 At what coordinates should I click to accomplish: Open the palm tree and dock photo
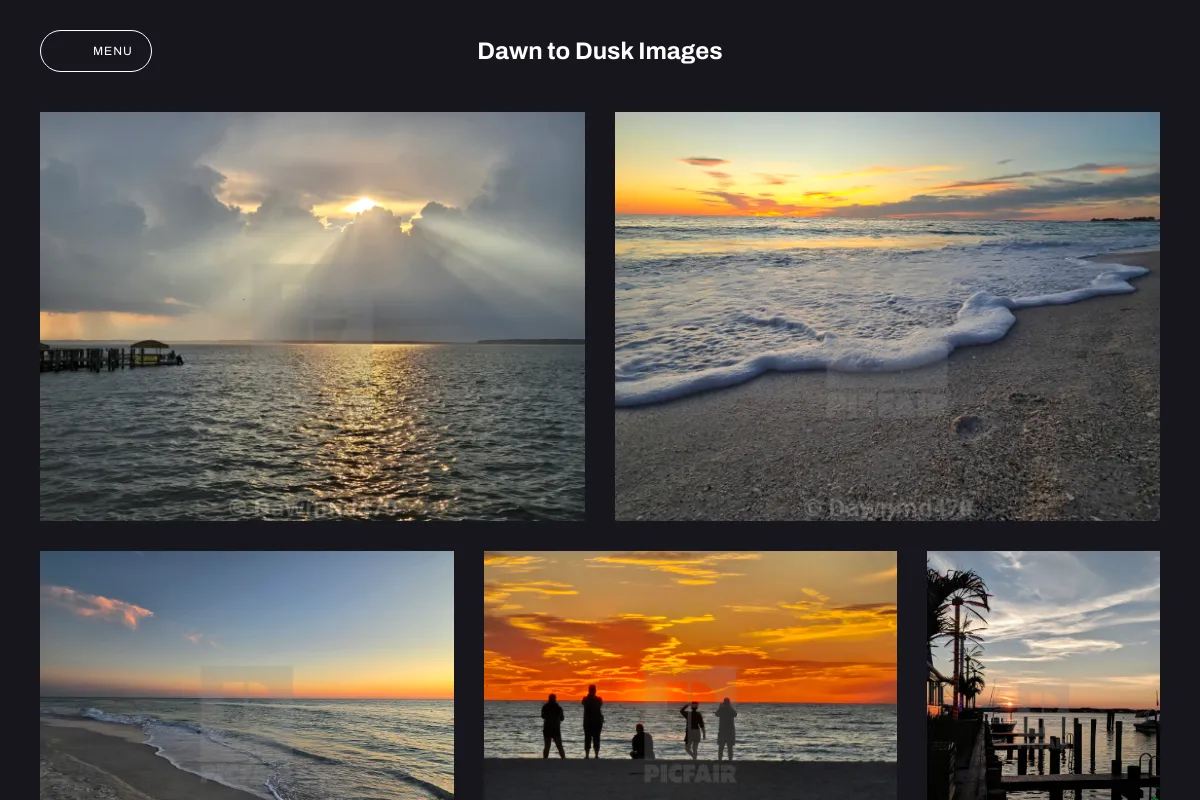tap(1043, 675)
